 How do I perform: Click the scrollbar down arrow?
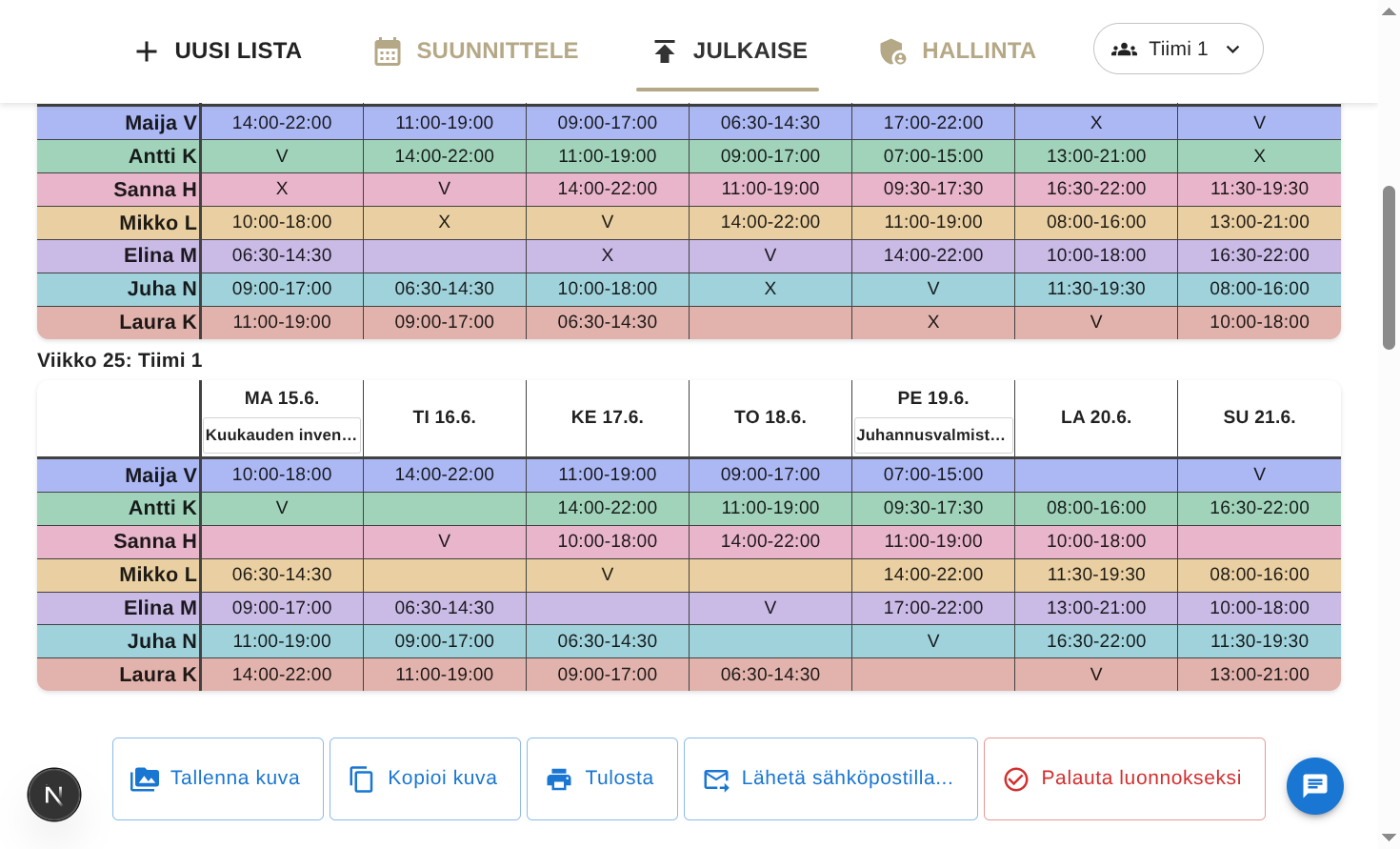[1389, 838]
